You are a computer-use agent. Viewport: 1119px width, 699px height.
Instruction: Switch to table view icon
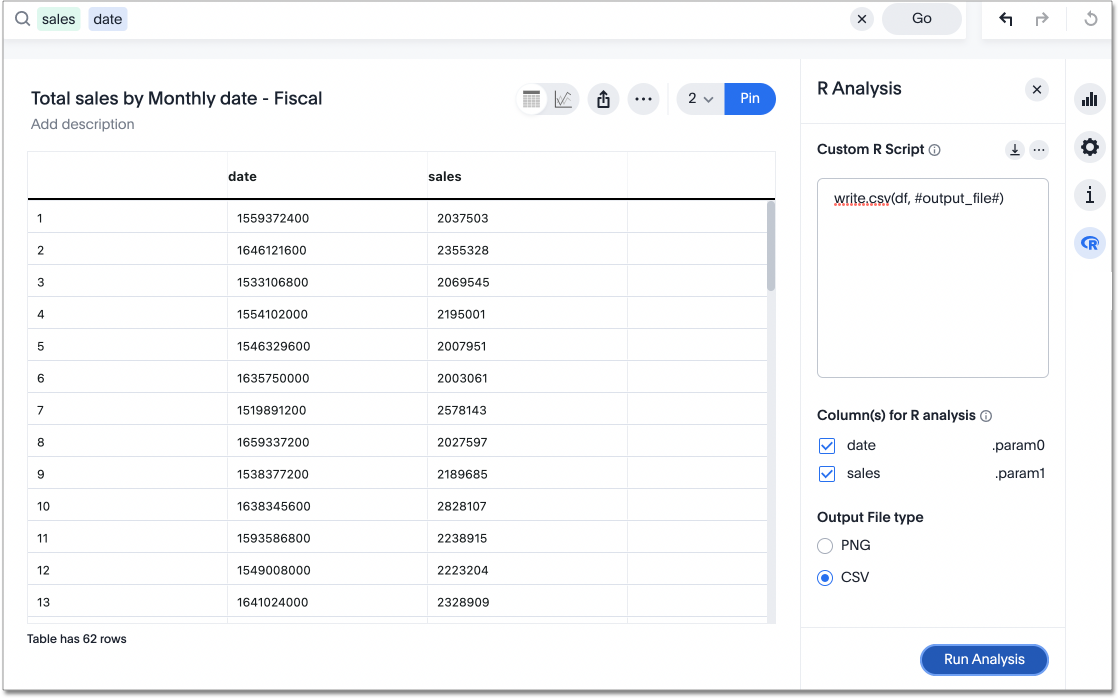tap(532, 99)
